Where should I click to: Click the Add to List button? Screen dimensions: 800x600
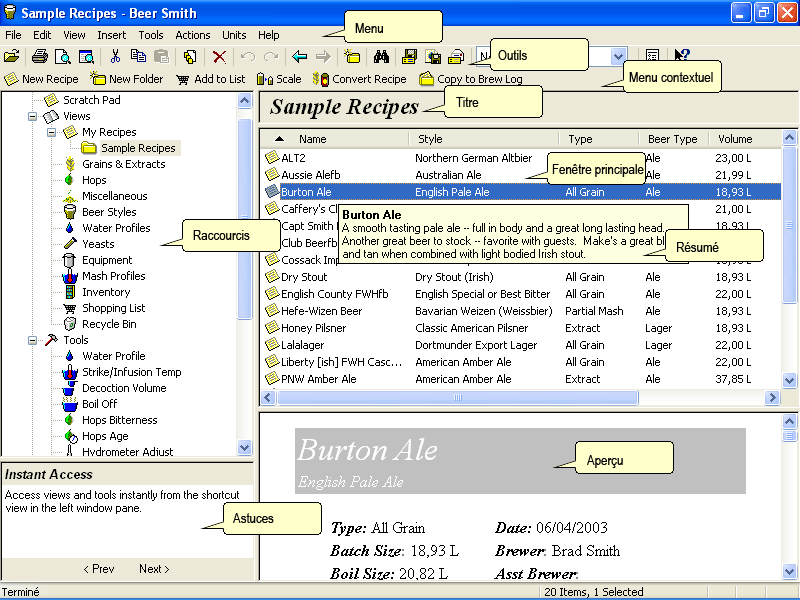[211, 79]
